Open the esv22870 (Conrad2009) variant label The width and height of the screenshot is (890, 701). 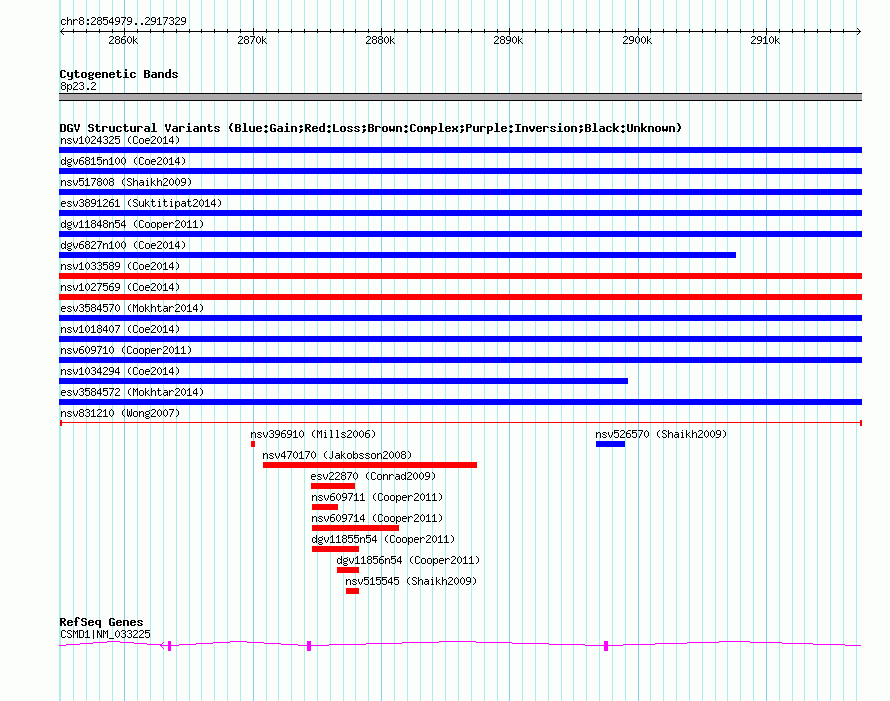pyautogui.click(x=373, y=476)
